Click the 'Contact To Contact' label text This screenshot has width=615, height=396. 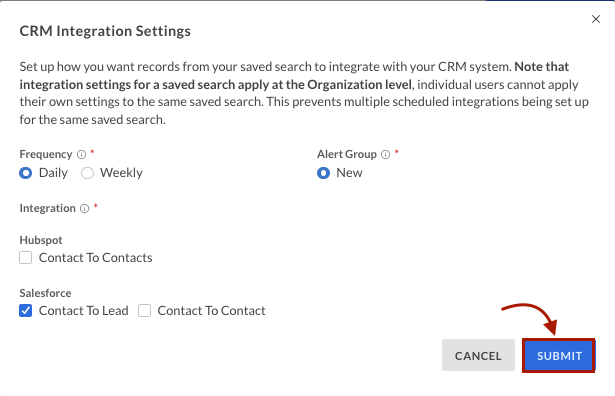211,311
